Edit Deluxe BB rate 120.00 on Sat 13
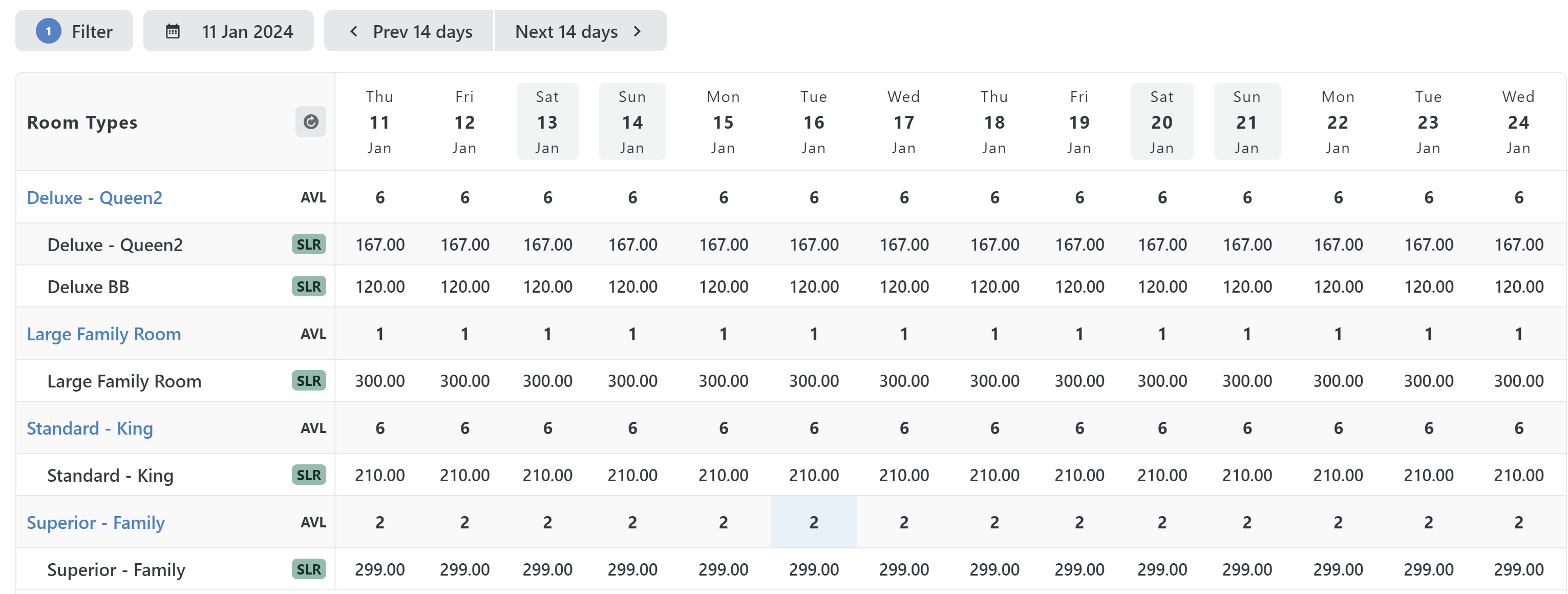The width and height of the screenshot is (1568, 594). tap(548, 287)
